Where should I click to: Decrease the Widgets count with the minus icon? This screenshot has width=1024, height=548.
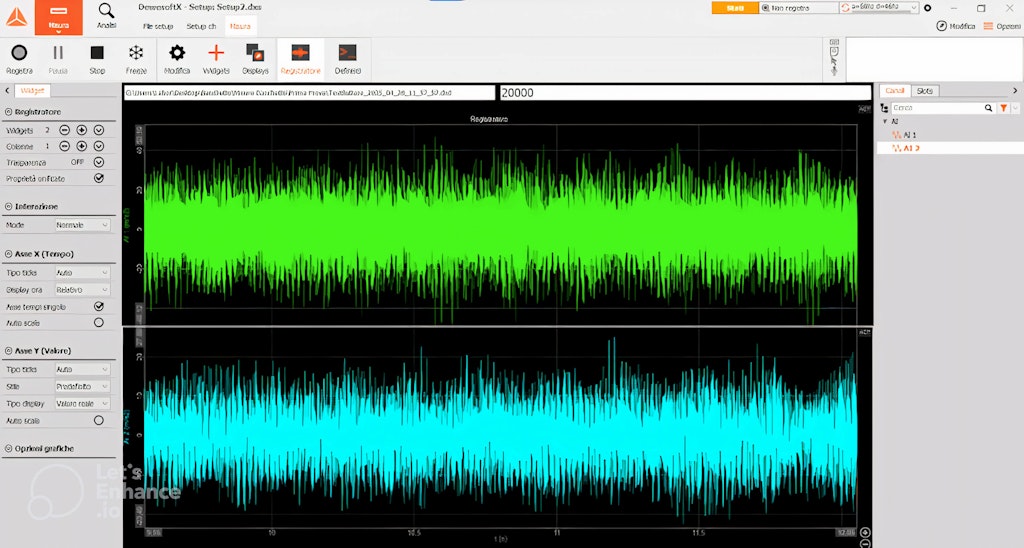point(64,130)
